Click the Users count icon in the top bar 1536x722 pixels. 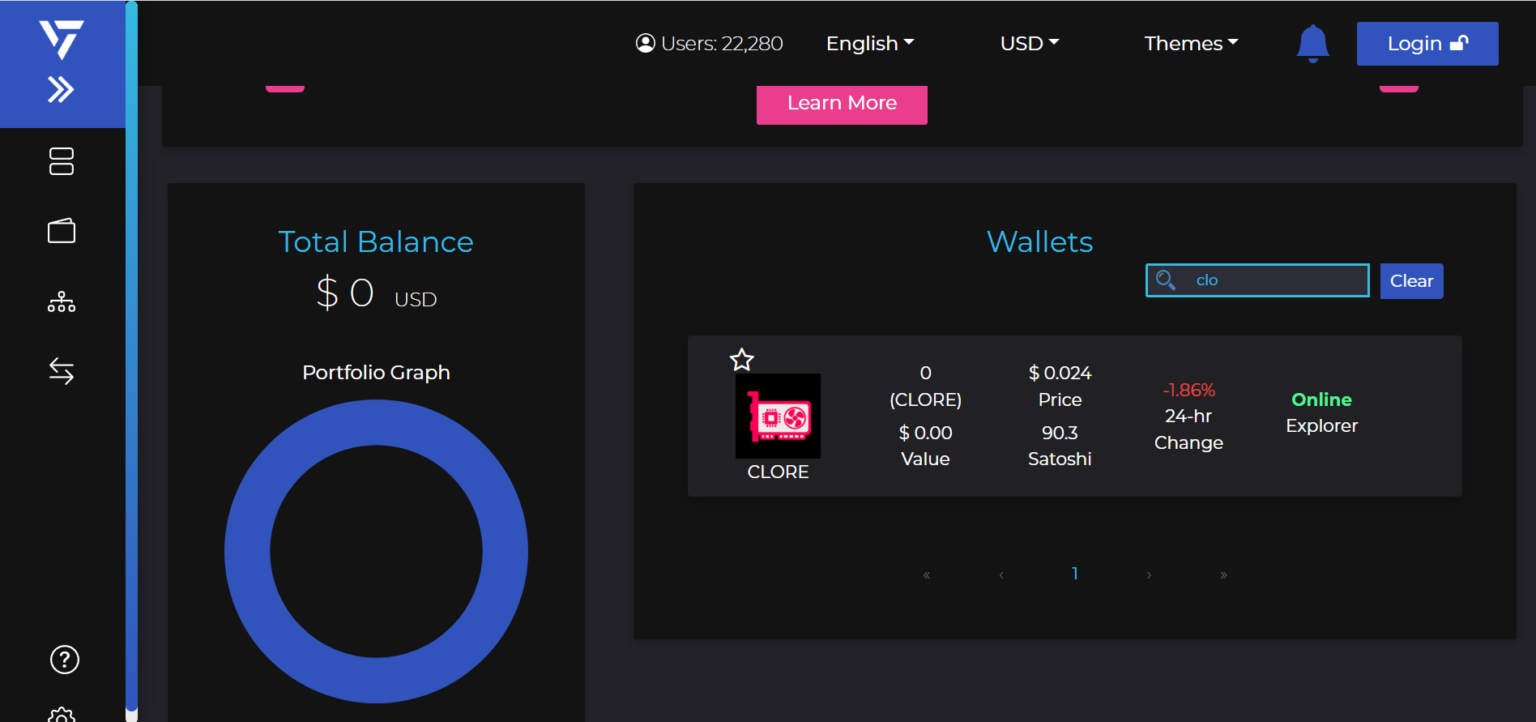coord(644,43)
